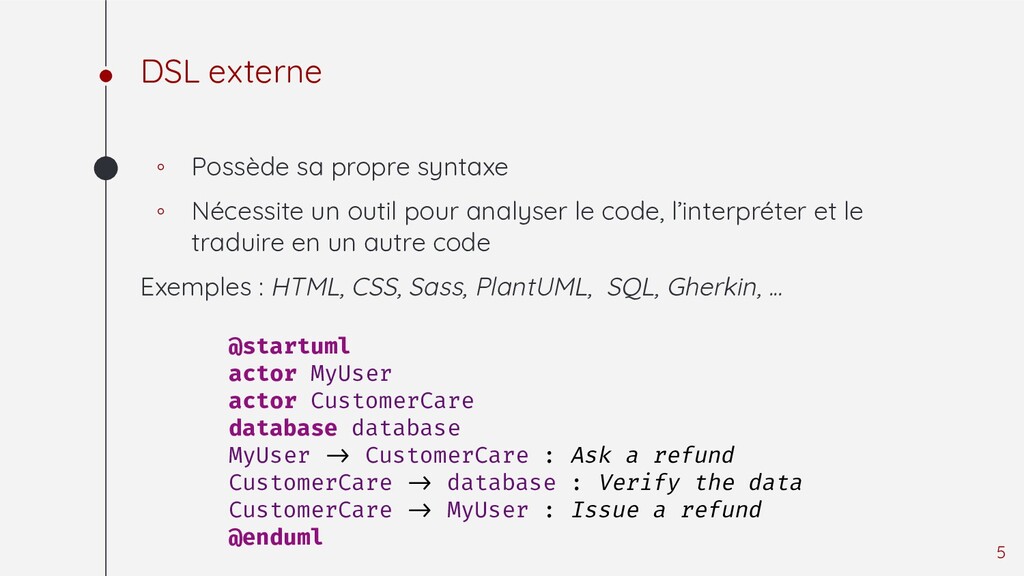Click the word 'SQL' in examples
The width and height of the screenshot is (1024, 576).
click(x=630, y=287)
